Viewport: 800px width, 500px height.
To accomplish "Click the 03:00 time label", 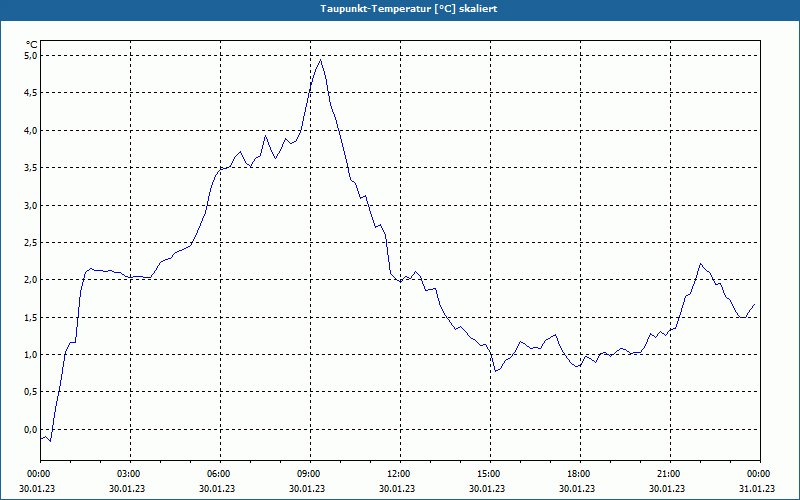I will pyautogui.click(x=130, y=474).
